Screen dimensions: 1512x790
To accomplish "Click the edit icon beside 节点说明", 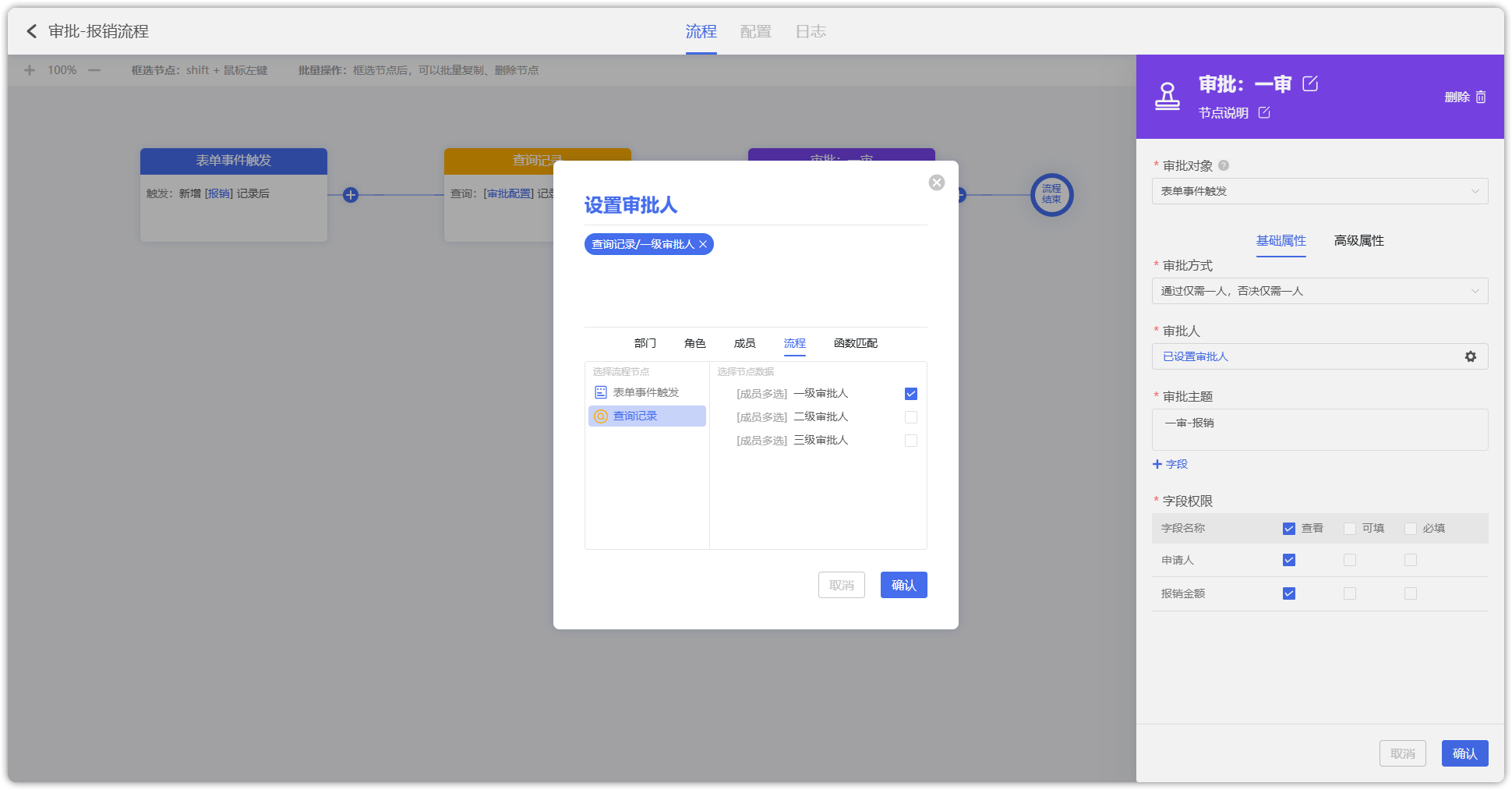I will (x=1264, y=112).
